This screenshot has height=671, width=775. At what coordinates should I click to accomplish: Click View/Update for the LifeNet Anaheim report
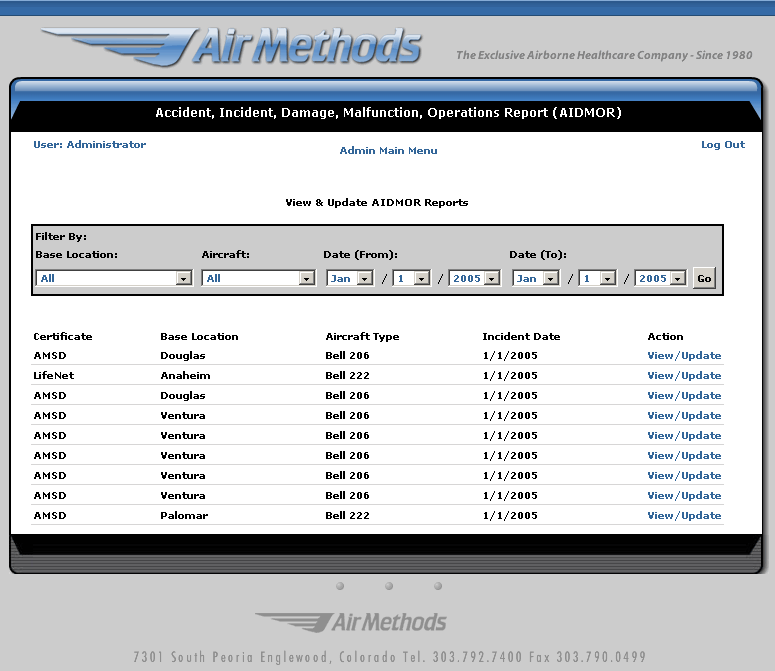pyautogui.click(x=684, y=376)
